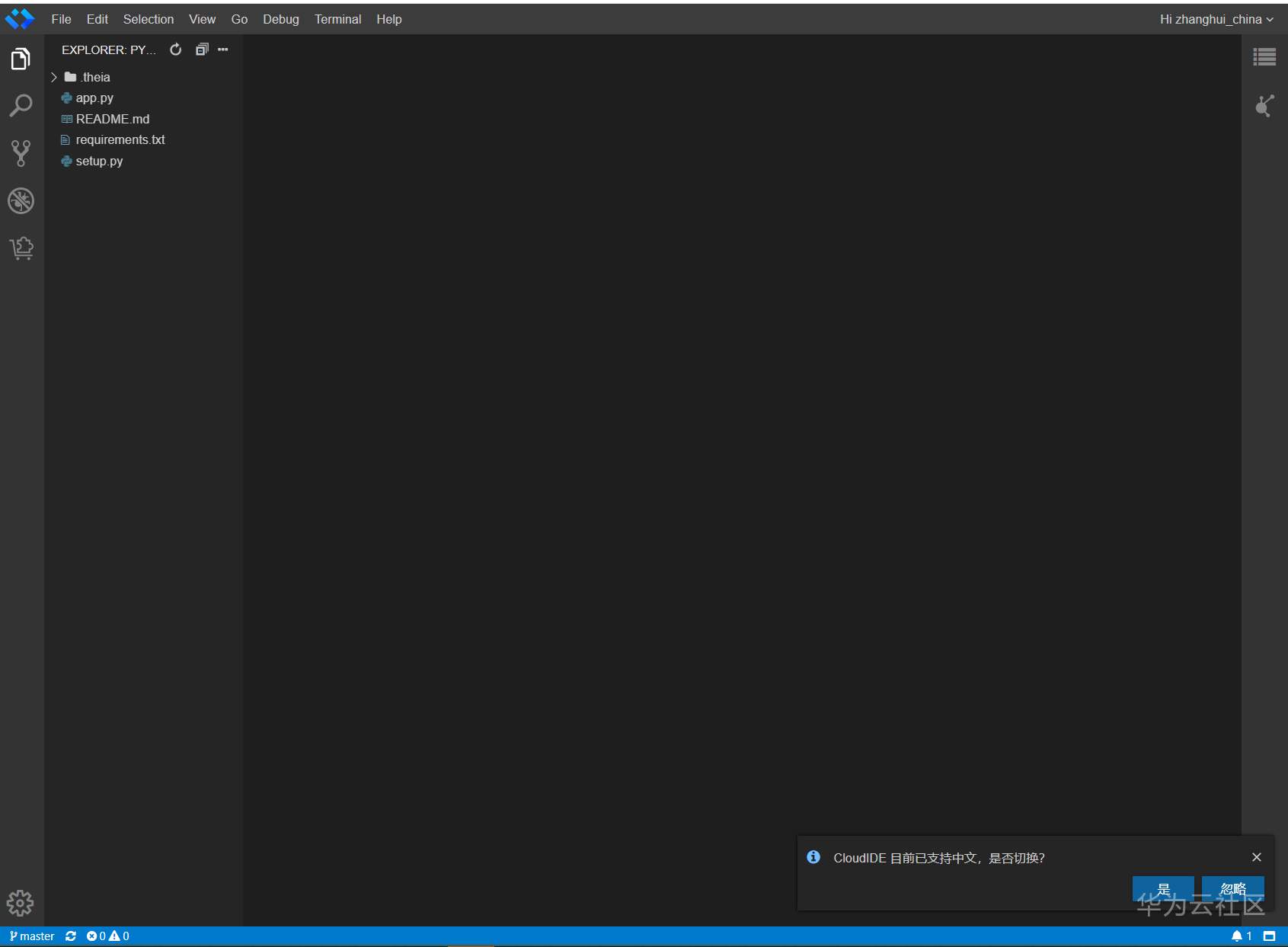
Task: Toggle the bottom panel icon
Action: point(1269,936)
